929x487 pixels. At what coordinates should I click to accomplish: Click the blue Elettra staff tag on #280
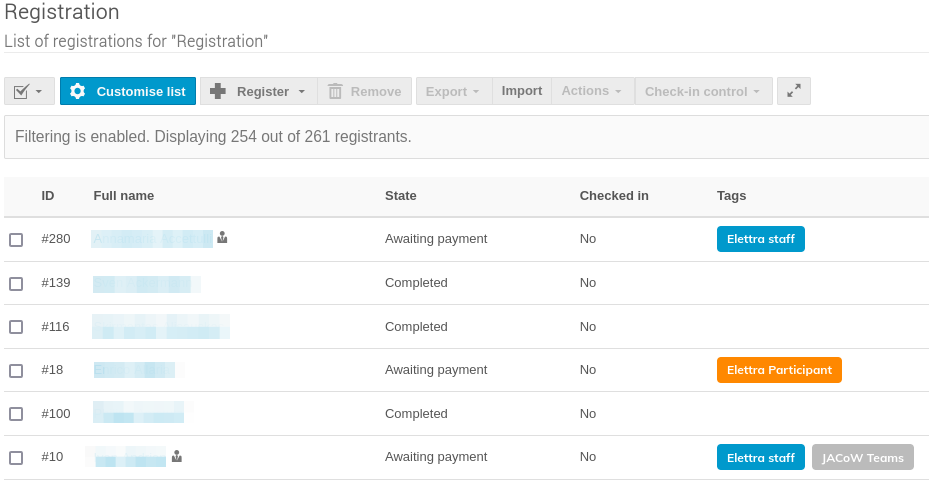point(760,239)
